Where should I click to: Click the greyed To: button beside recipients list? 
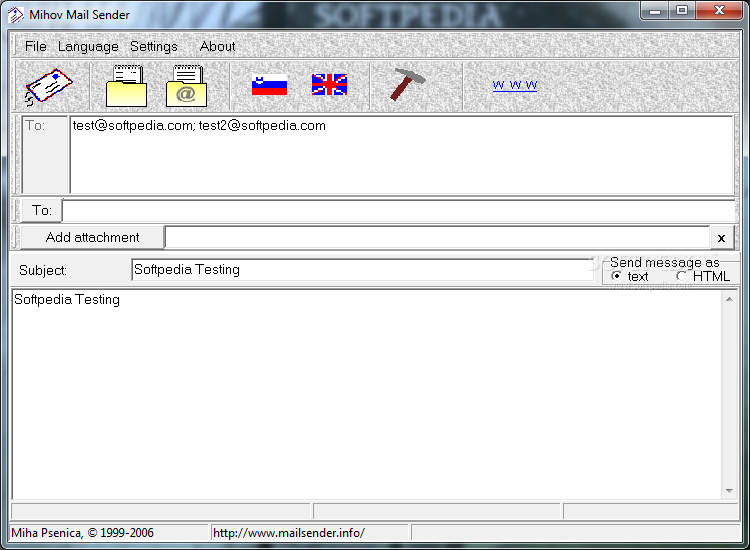pyautogui.click(x=45, y=154)
